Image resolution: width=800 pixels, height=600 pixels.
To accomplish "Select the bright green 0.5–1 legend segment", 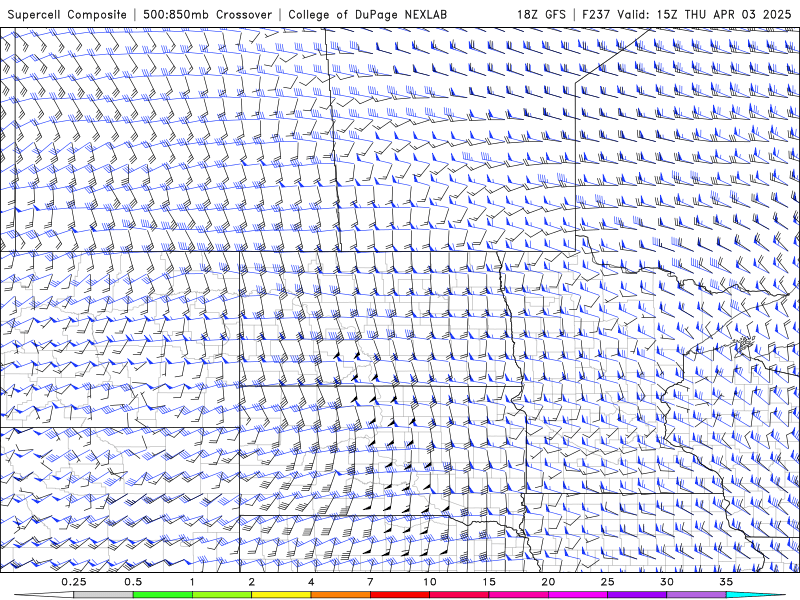I will coord(163,595).
